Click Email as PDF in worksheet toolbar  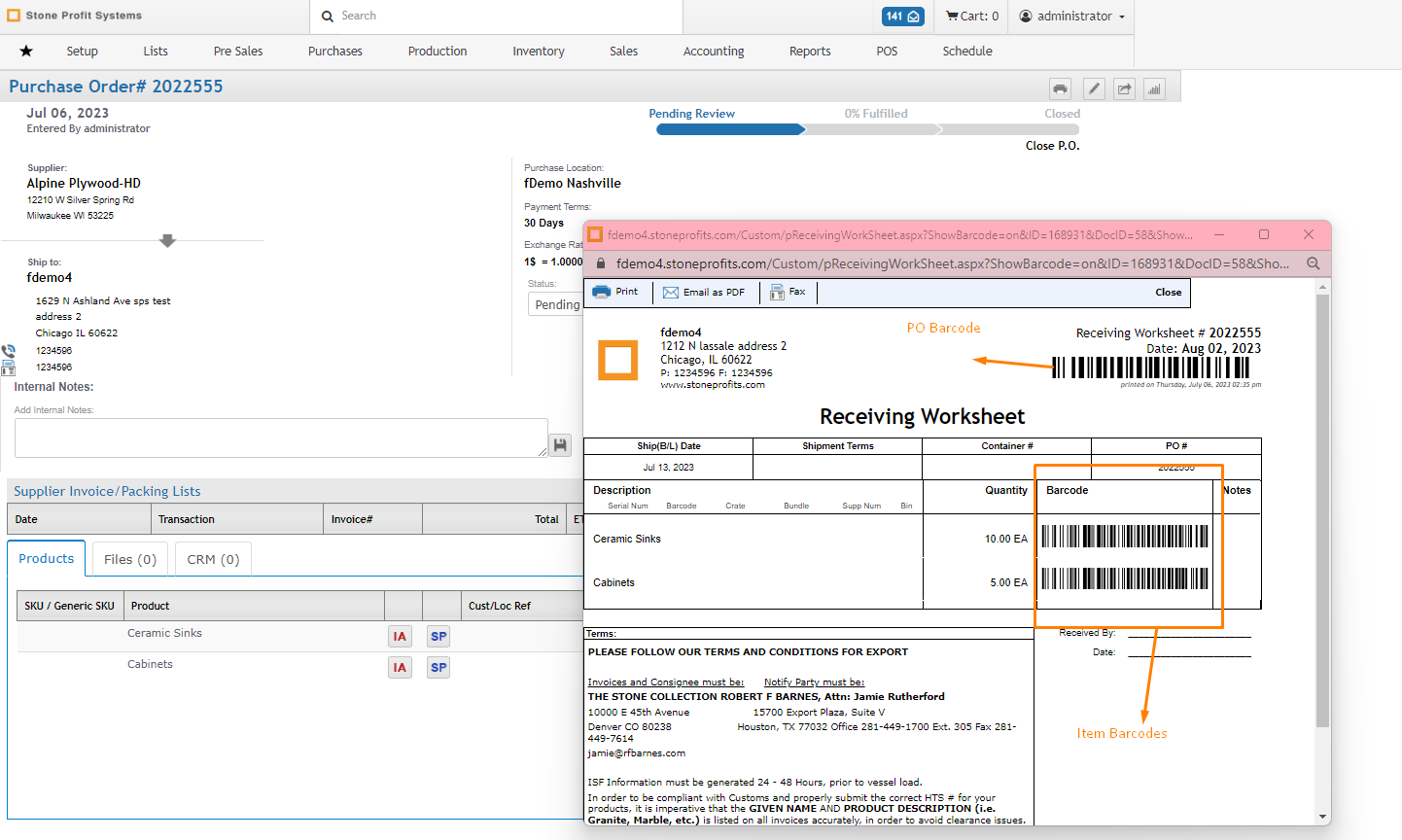(704, 292)
